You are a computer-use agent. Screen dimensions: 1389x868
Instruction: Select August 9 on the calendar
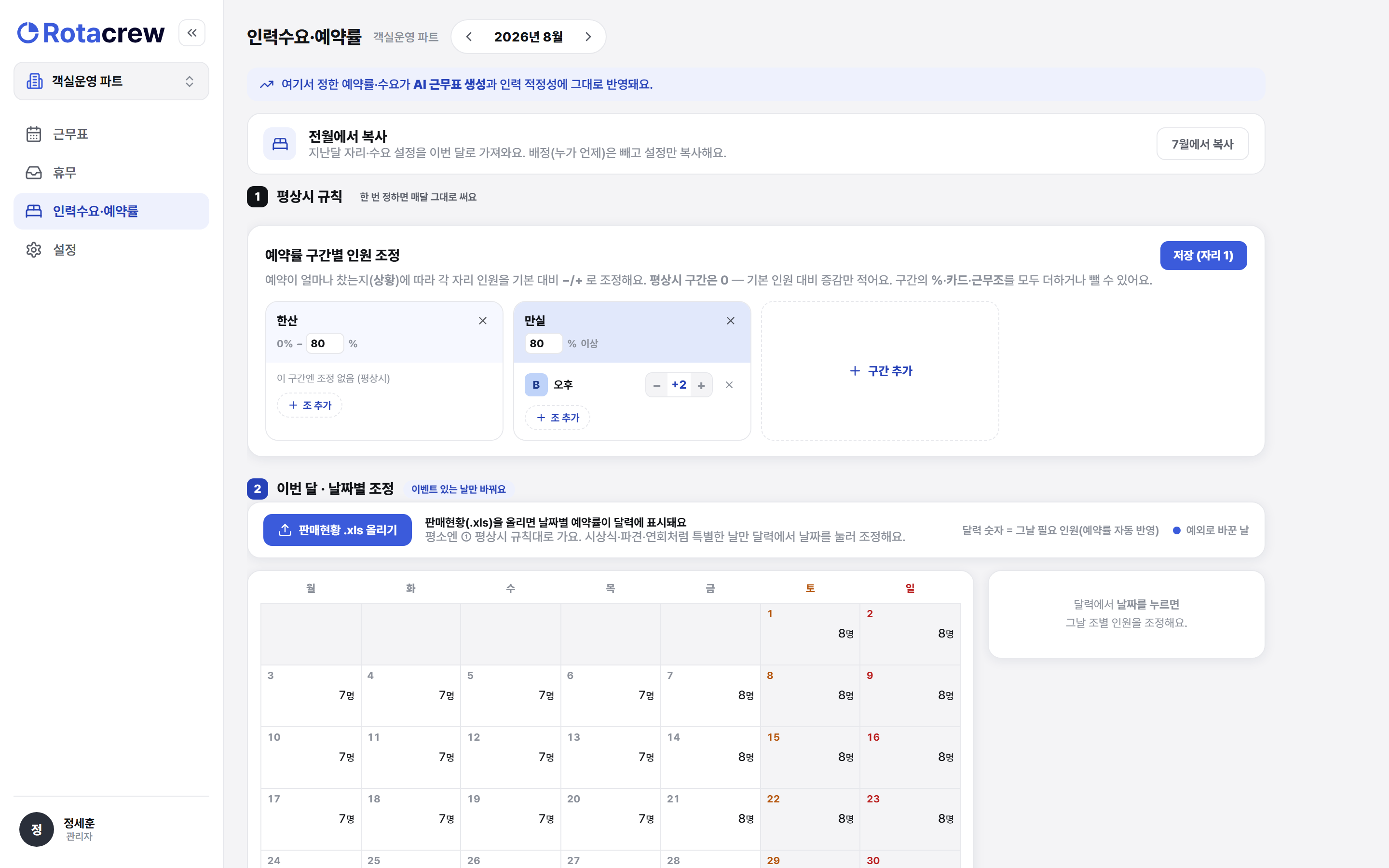tap(910, 696)
